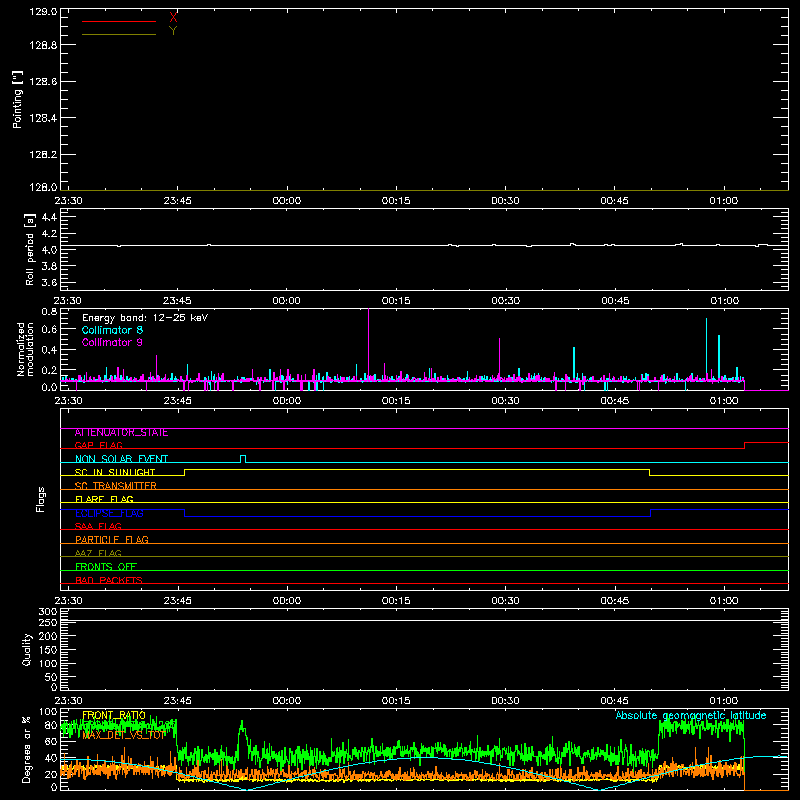Select the 'X' legend label in Pointing plot
Screen dimensions: 800x800
173,18
